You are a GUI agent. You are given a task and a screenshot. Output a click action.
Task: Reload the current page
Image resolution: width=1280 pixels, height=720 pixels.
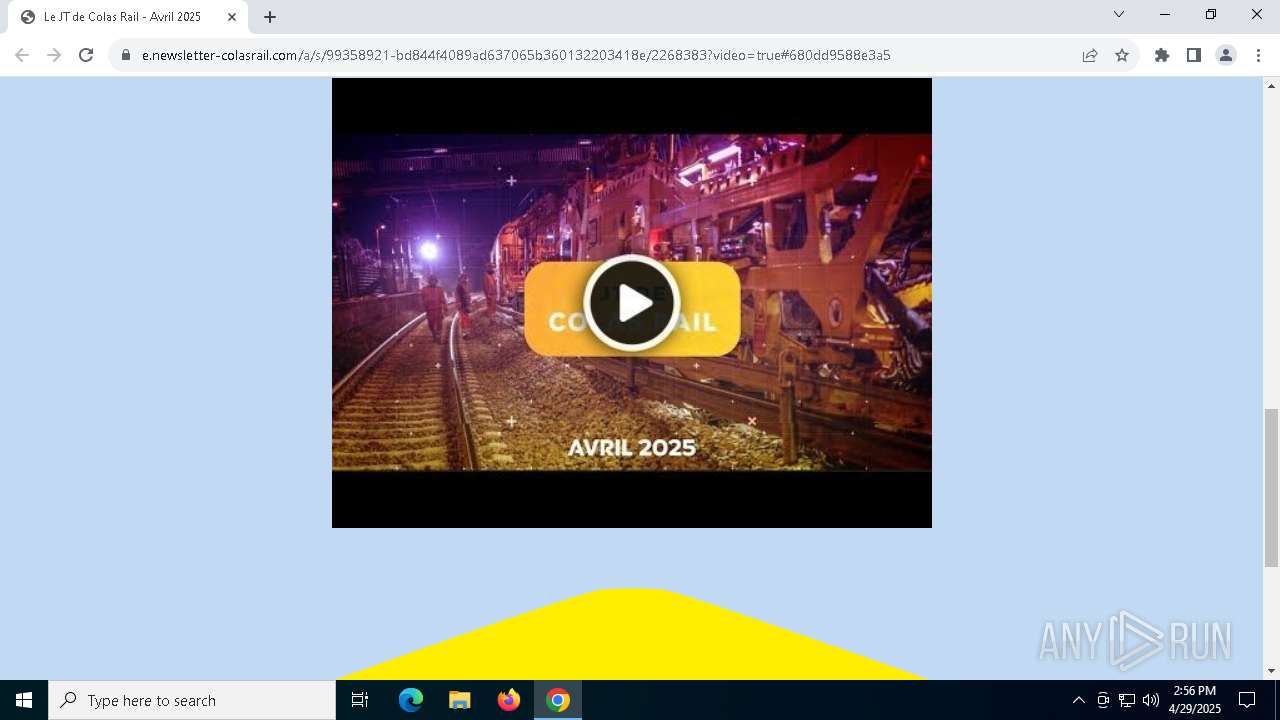tap(86, 55)
